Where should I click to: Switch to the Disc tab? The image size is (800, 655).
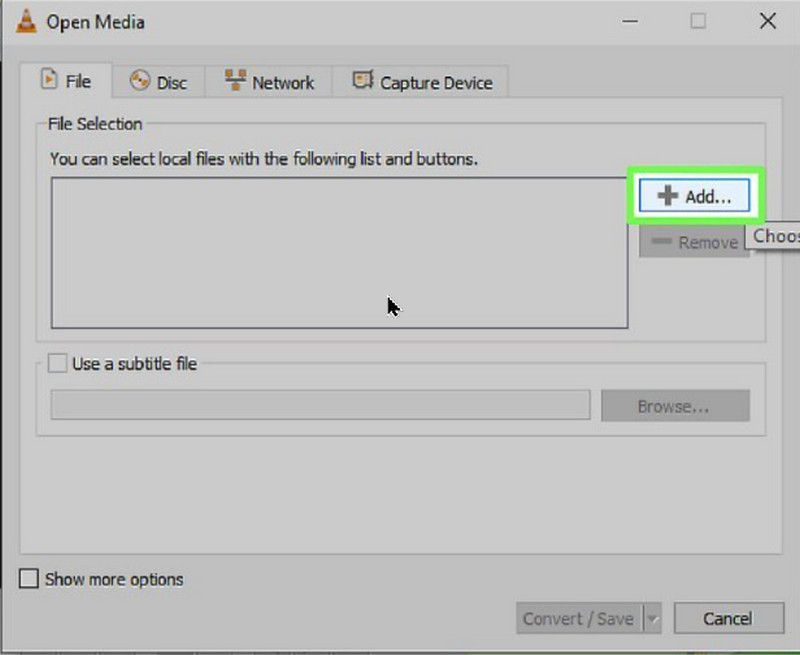(x=159, y=83)
